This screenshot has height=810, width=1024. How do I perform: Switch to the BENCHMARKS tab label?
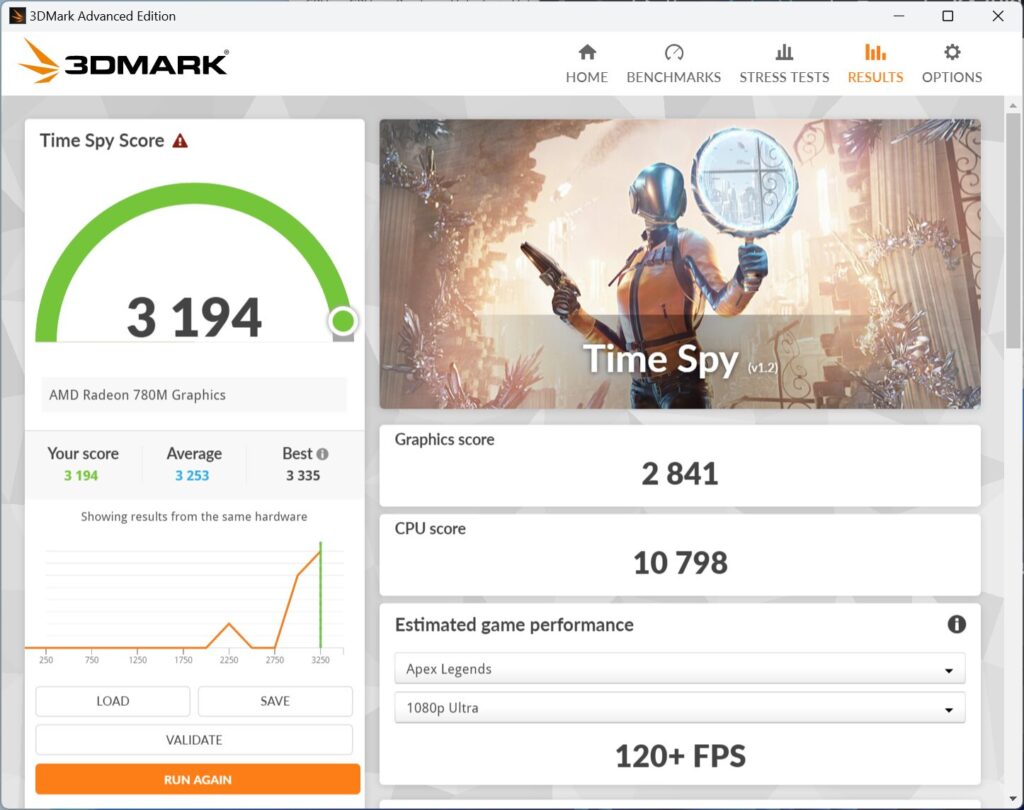tap(673, 77)
